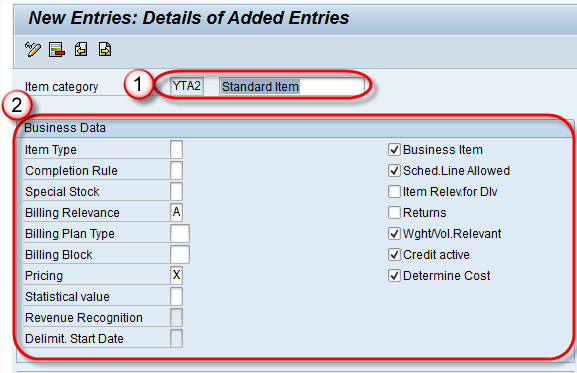Click the Item category code field YTA2
This screenshot has width=577, height=373.
tap(187, 86)
